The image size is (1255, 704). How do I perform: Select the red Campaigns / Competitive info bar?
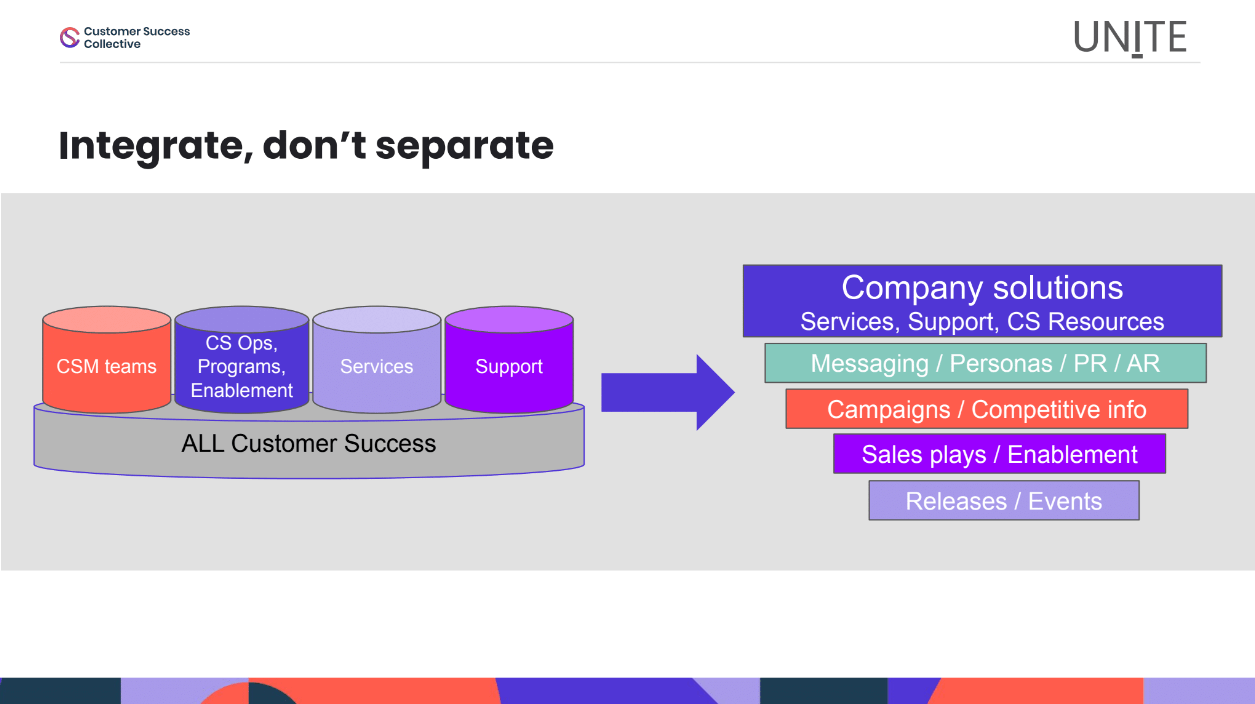click(x=986, y=409)
